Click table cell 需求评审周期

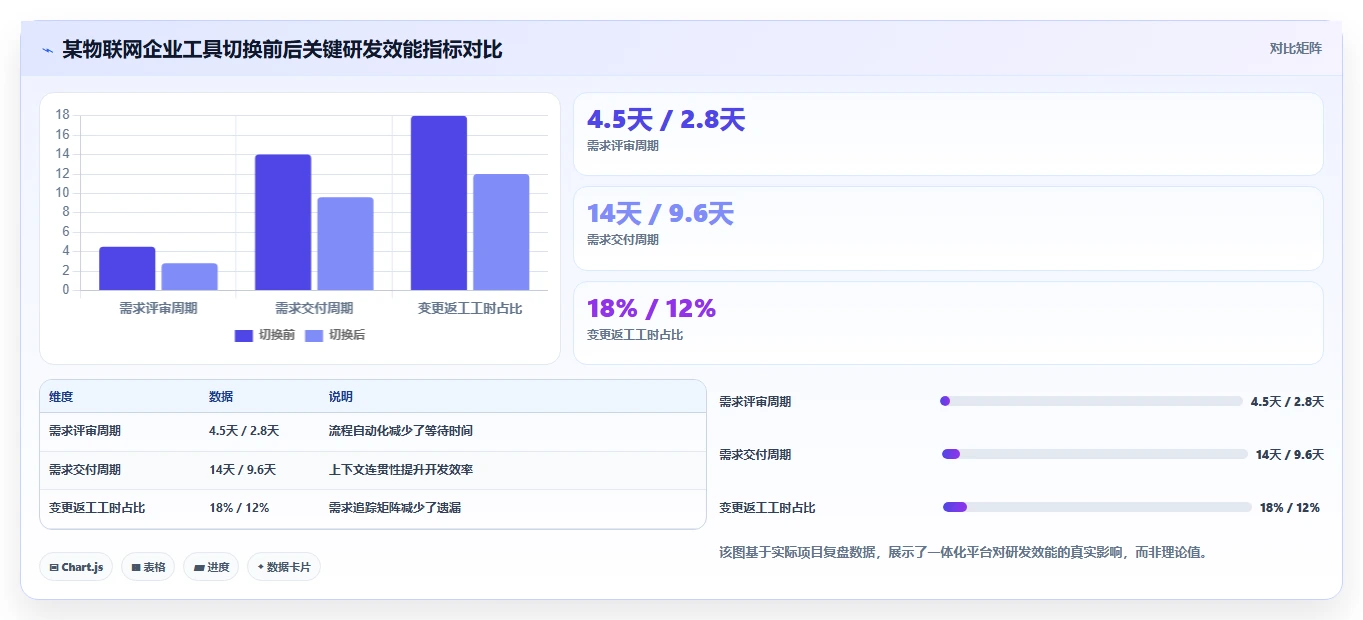coord(85,431)
